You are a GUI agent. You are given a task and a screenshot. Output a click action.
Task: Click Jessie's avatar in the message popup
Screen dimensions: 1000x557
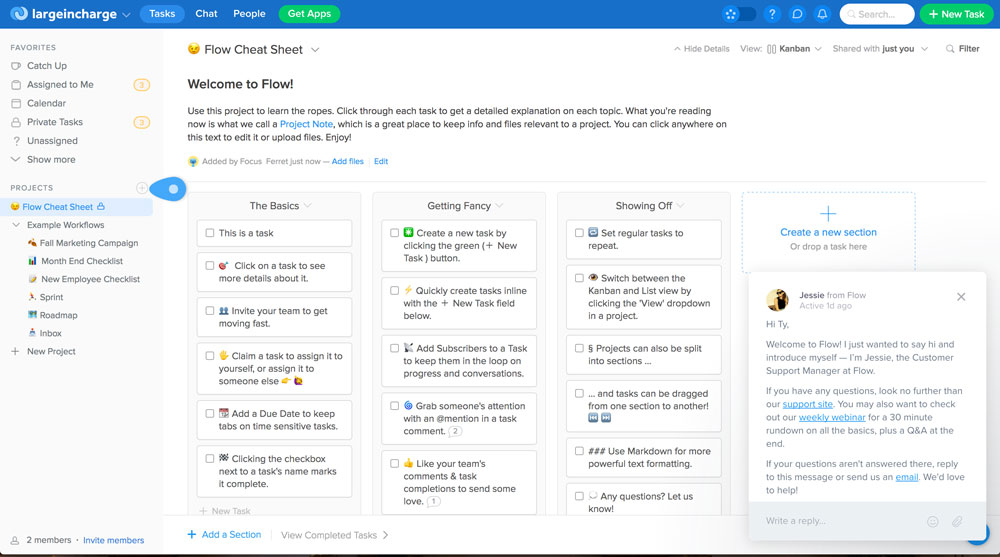pyautogui.click(x=777, y=300)
